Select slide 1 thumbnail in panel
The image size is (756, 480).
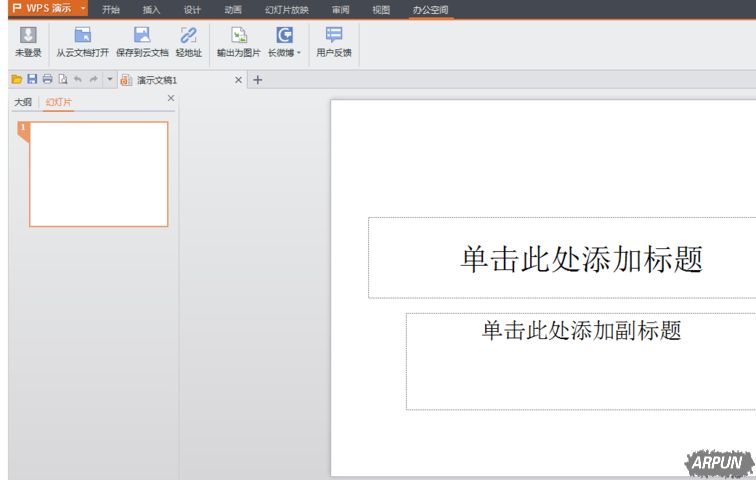click(x=99, y=174)
